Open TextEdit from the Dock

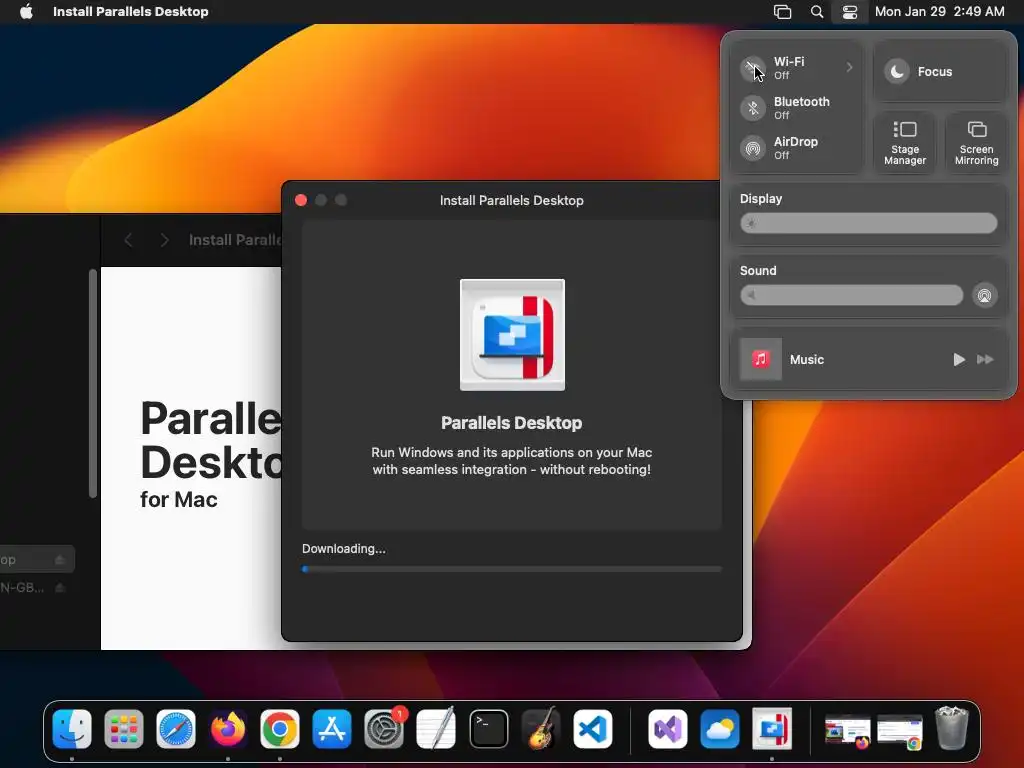pos(436,729)
